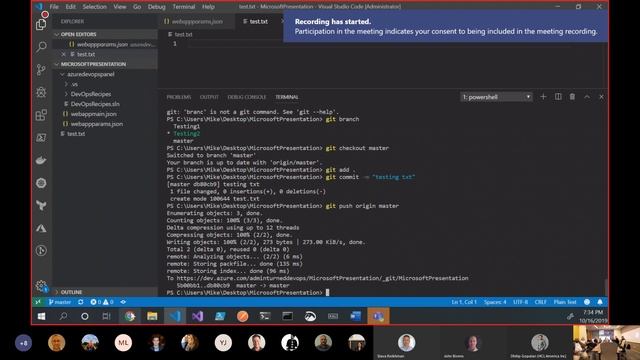Viewport: 640px width, 360px height.
Task: Open Task View on taskbar
Action: pyautogui.click(x=107, y=316)
